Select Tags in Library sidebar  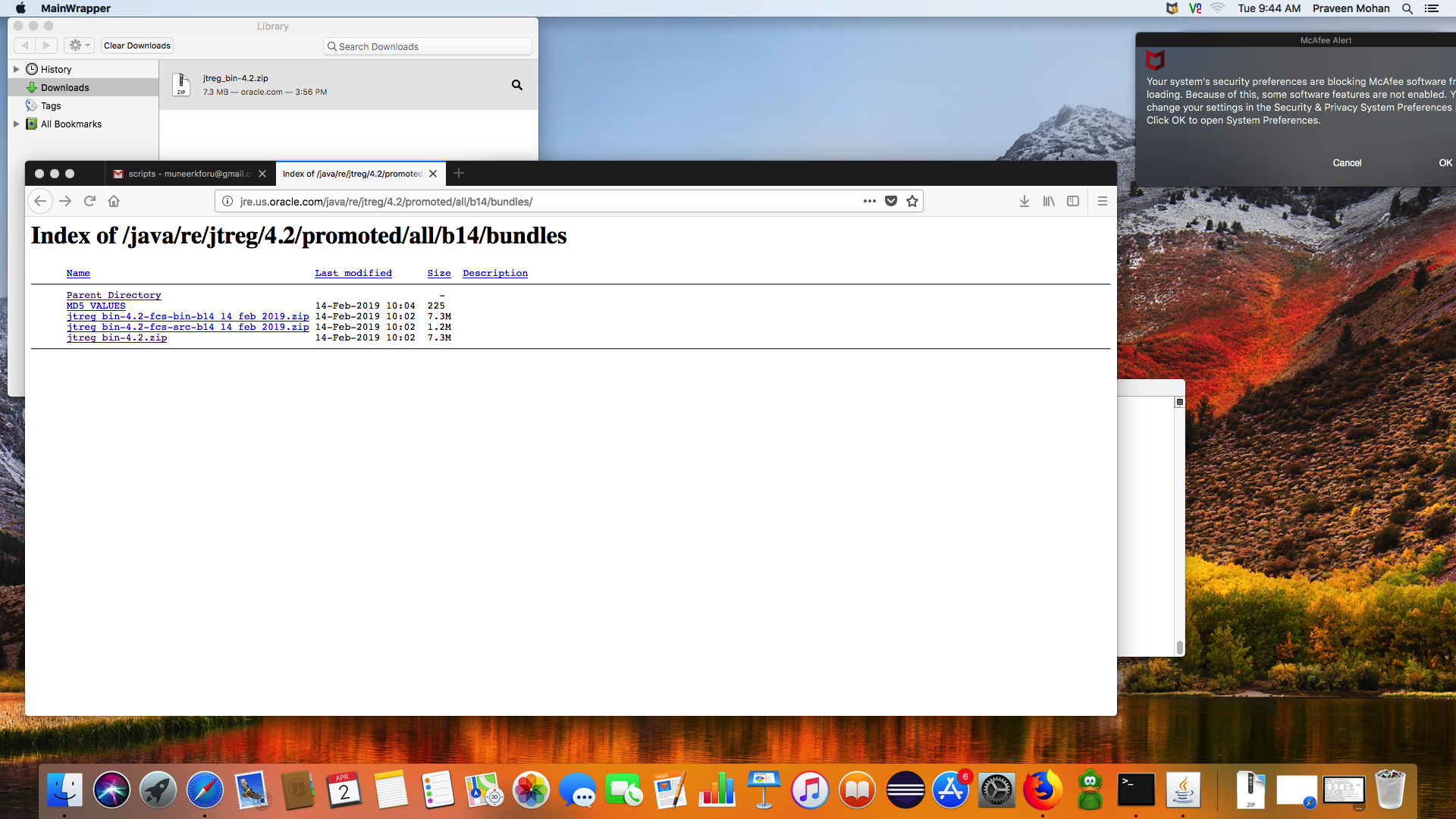coord(51,105)
